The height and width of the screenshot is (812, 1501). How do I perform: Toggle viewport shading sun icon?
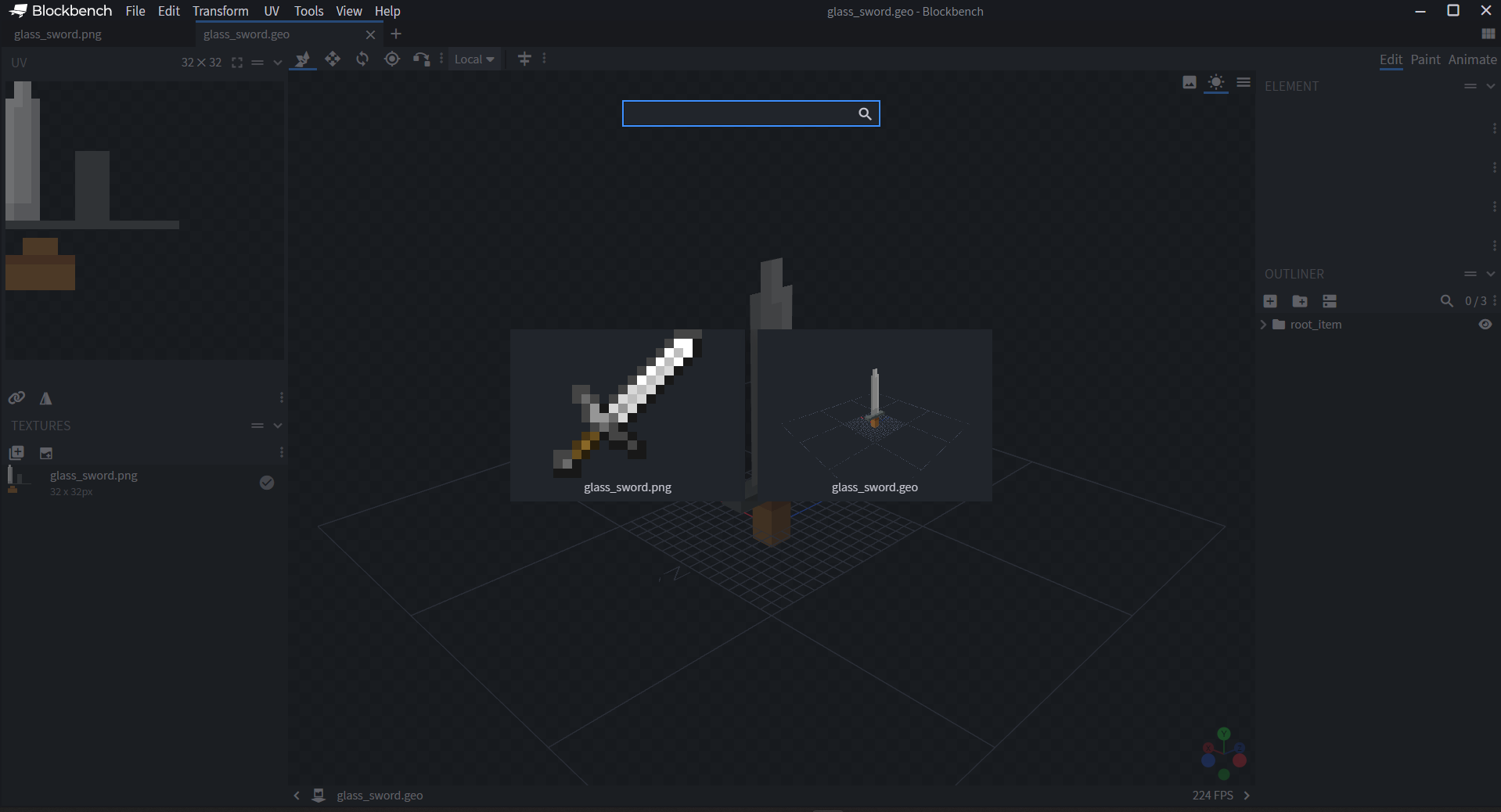(1216, 83)
